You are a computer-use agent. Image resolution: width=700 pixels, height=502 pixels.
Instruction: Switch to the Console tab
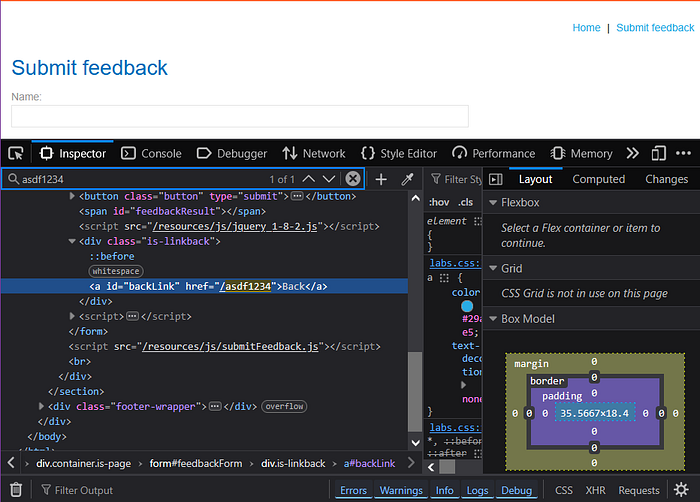[151, 154]
